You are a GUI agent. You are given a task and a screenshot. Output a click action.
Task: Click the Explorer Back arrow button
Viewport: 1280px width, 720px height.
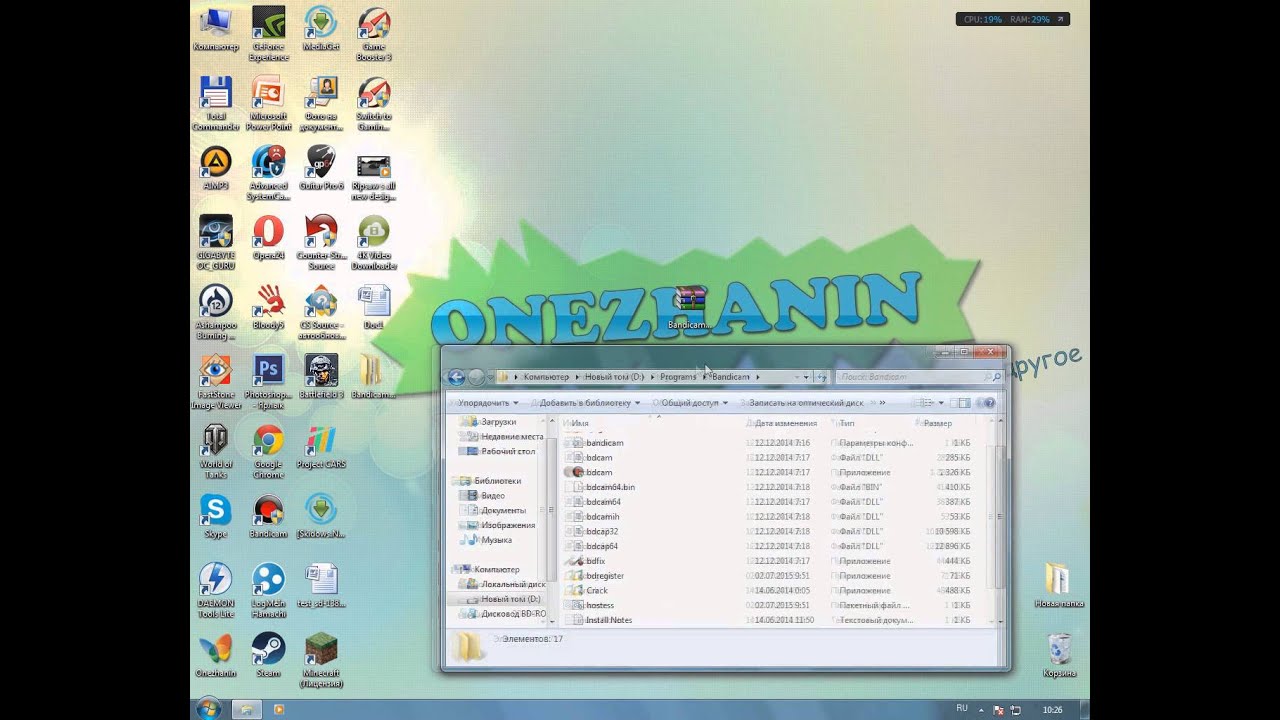(x=456, y=377)
